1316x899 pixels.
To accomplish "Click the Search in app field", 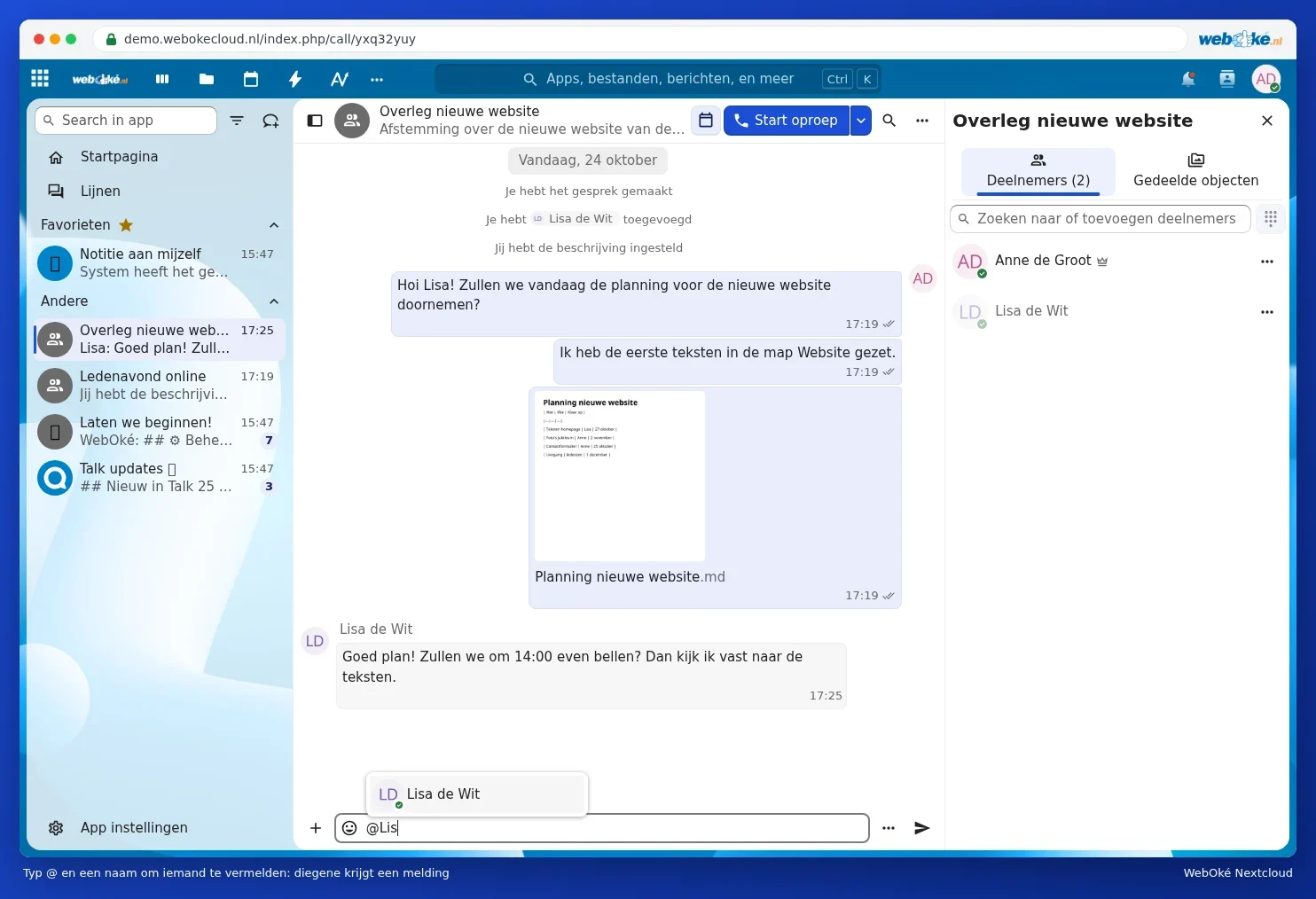I will point(126,121).
